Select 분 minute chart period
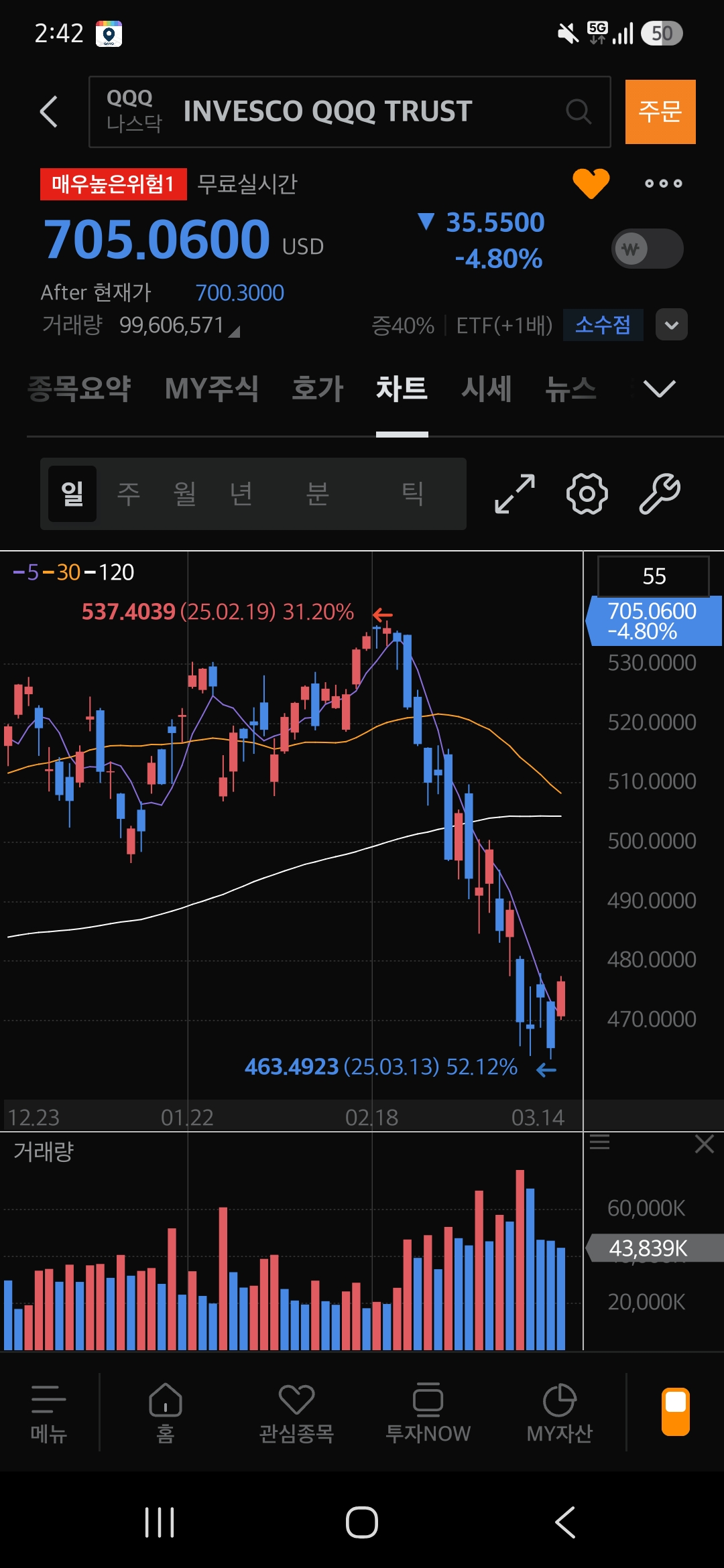724x1568 pixels. pos(317,494)
